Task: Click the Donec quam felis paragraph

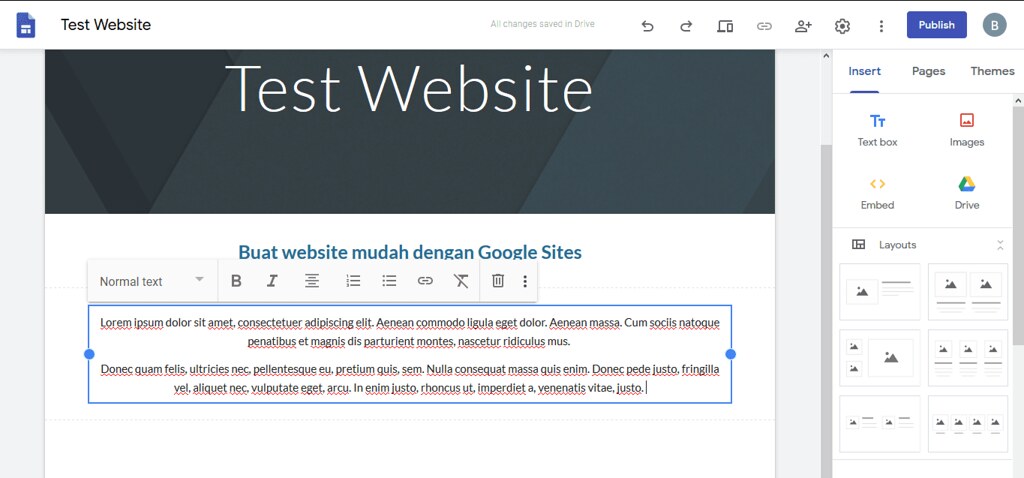Action: [x=409, y=379]
